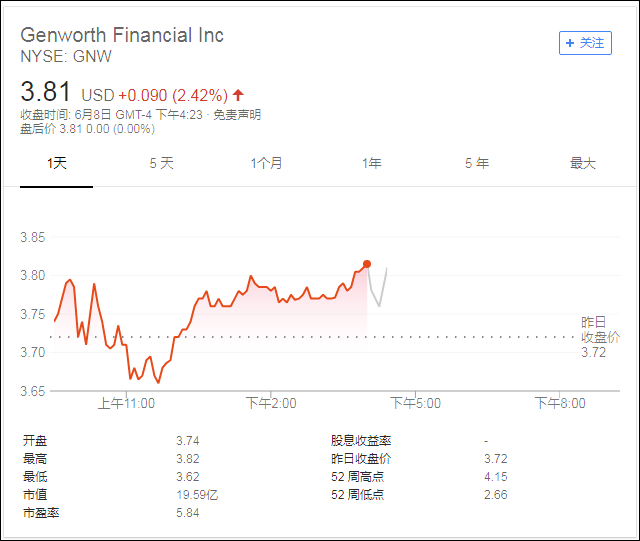Click the 昨日收盘价 label on the chart
640x541 pixels.
pyautogui.click(x=599, y=329)
